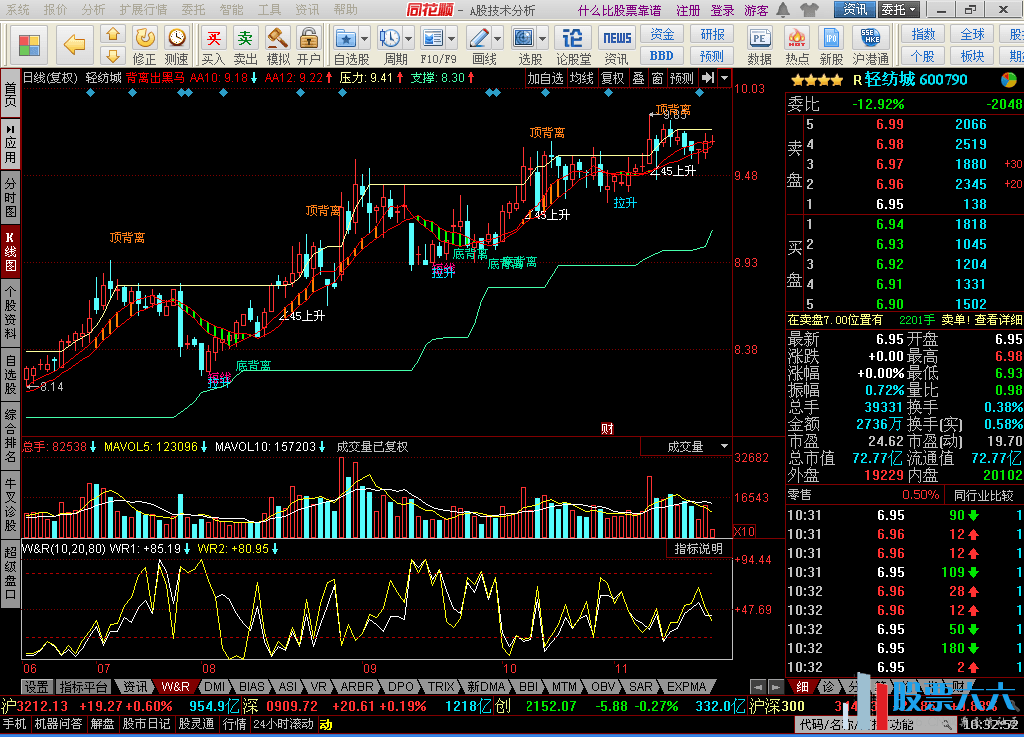Switch to the BIAS indicator tab
1024x737 pixels.
(251, 687)
